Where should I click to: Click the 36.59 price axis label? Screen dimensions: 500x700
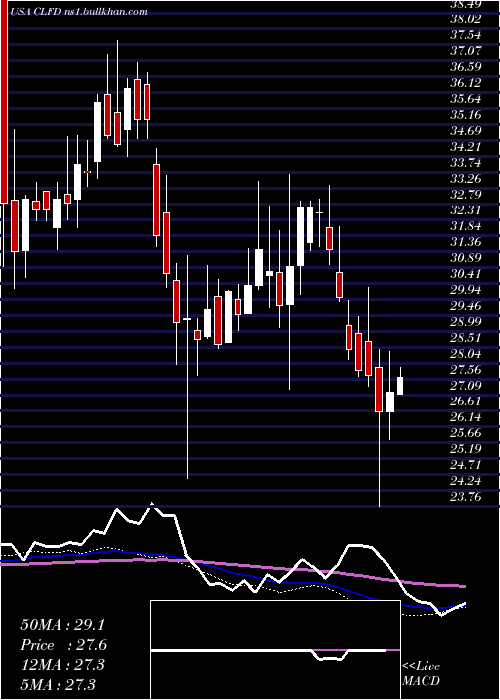tap(466, 67)
